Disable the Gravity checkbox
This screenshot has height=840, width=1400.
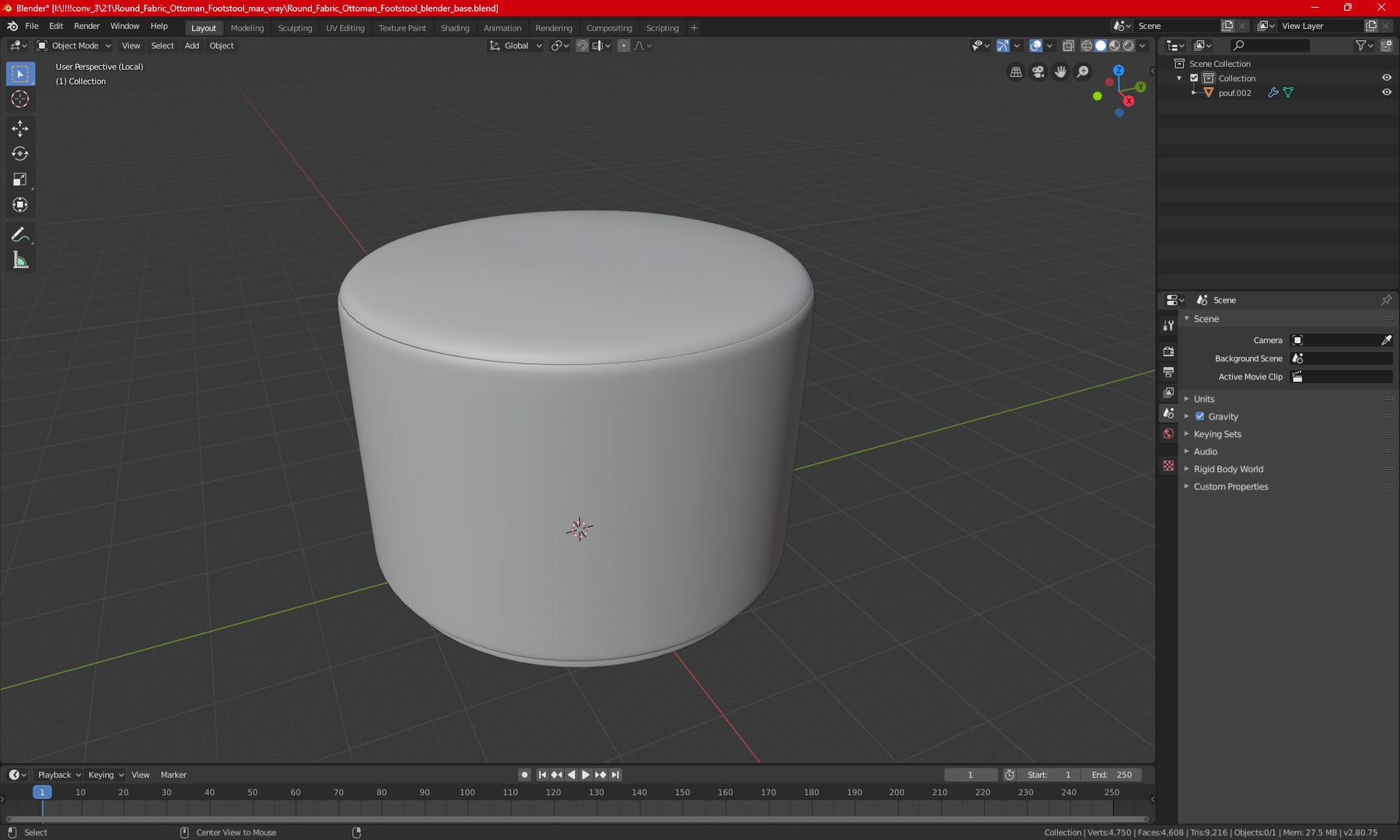(1200, 416)
